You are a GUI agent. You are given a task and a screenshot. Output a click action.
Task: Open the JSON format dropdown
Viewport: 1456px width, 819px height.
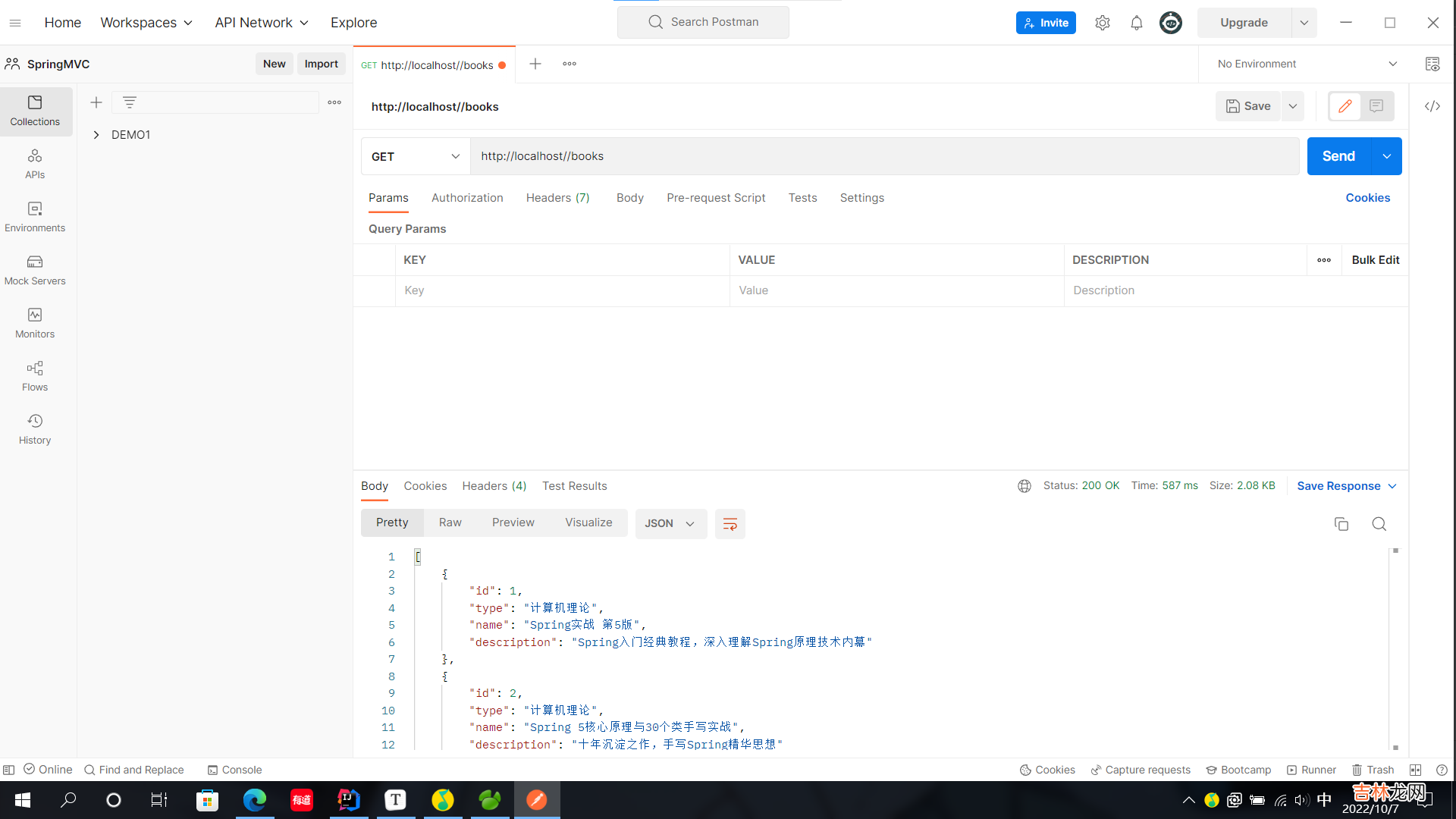click(670, 524)
